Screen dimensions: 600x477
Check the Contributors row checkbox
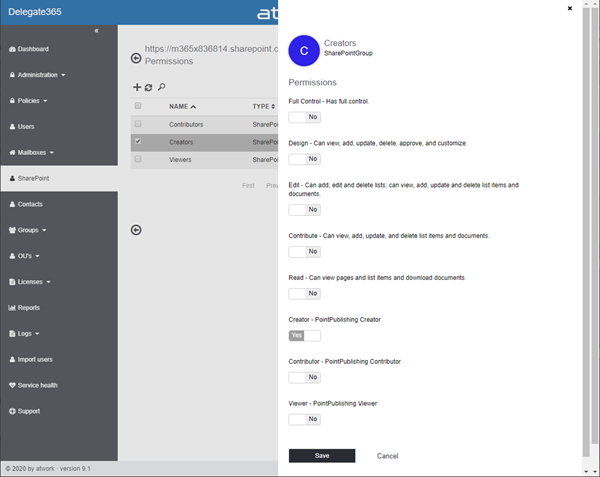[x=138, y=124]
